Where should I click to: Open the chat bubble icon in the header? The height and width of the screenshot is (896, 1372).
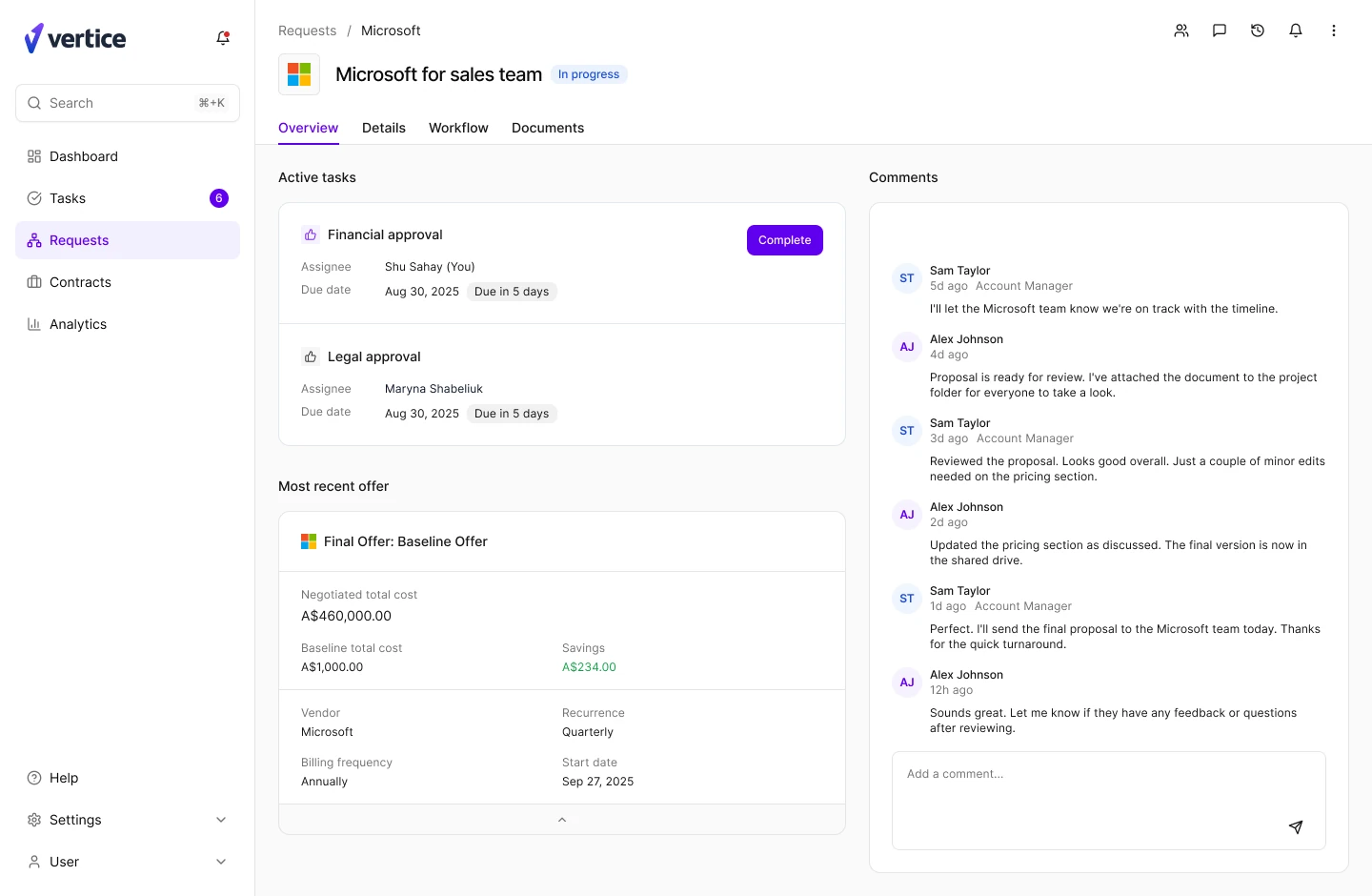click(1220, 31)
